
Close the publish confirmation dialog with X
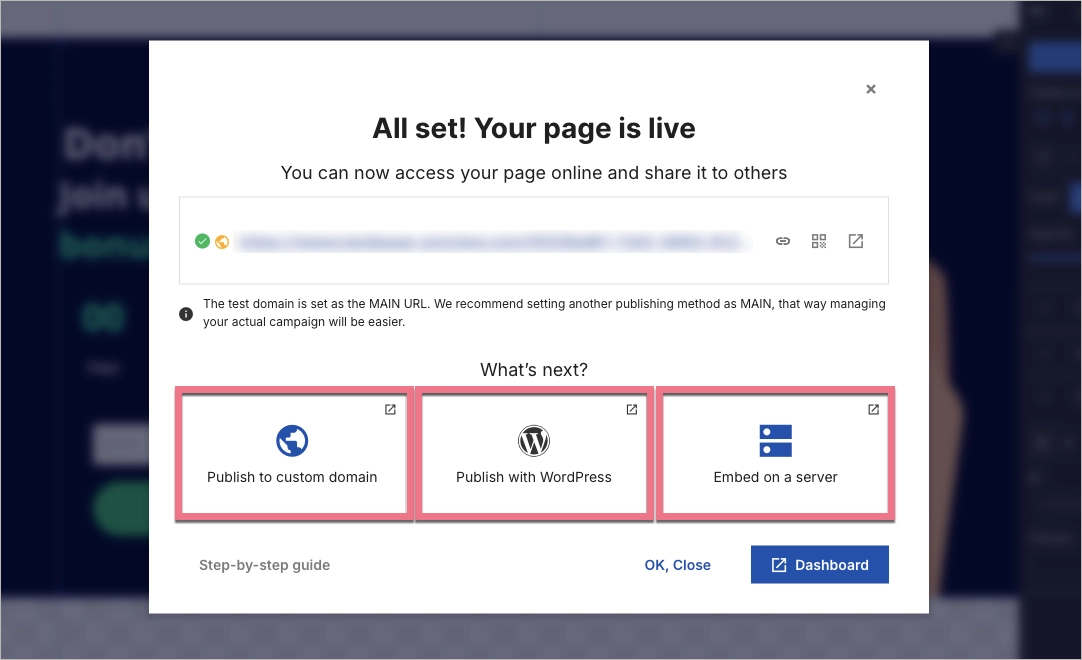pos(870,88)
